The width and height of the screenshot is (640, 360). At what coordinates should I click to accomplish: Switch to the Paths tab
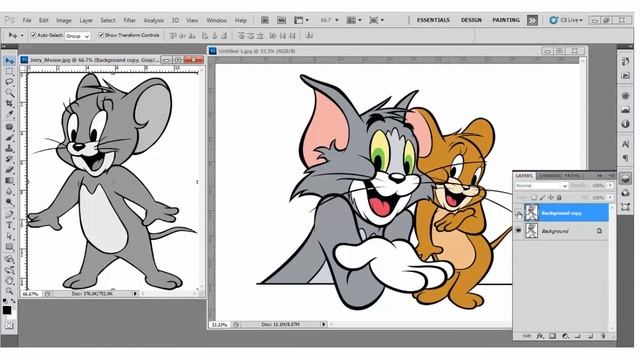pos(572,176)
